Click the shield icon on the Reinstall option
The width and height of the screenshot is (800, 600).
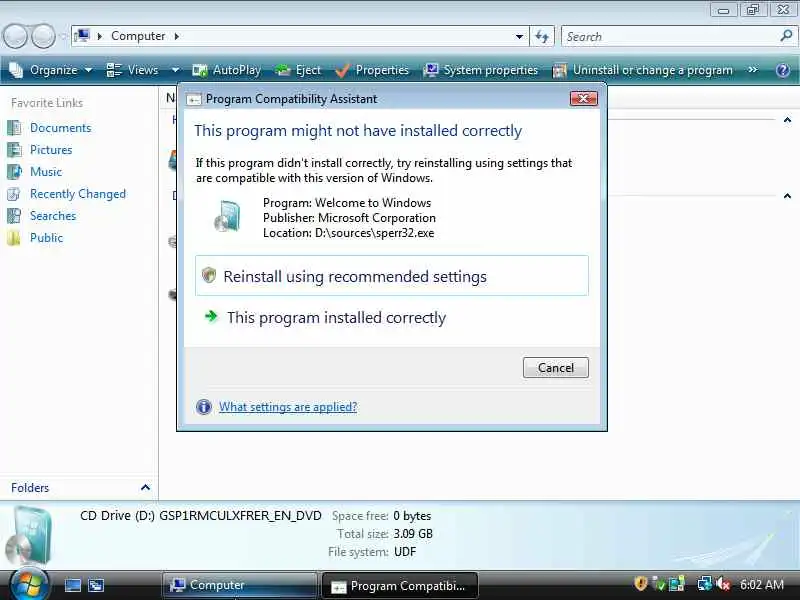click(x=209, y=275)
